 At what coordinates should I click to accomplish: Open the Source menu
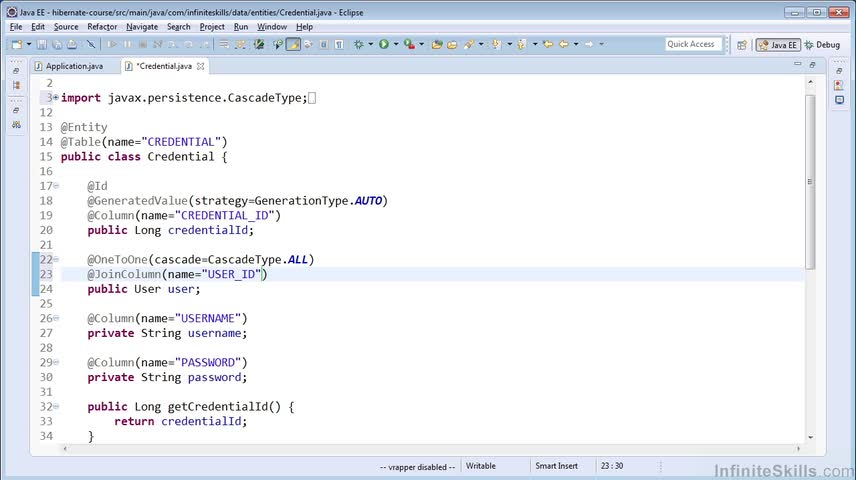(x=66, y=27)
